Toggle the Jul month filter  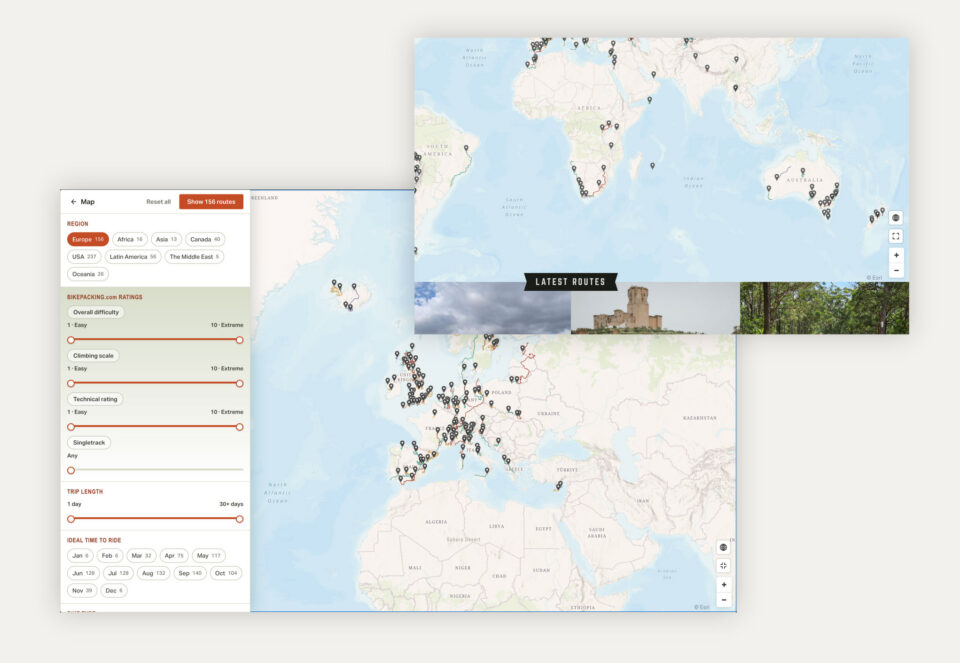(118, 574)
